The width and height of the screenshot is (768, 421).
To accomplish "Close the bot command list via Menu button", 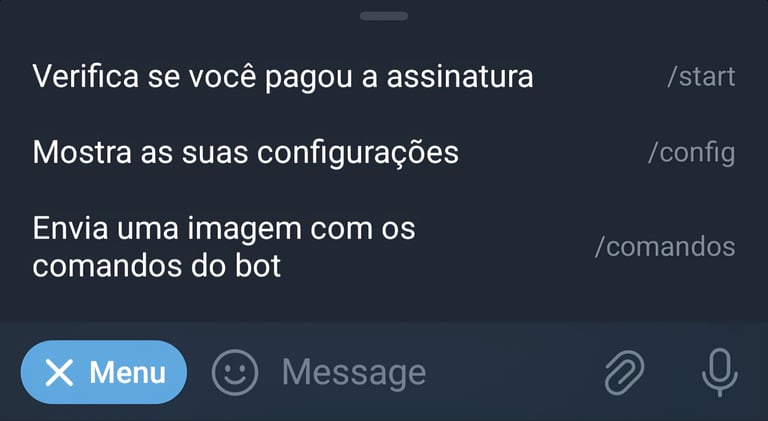I will (x=104, y=373).
